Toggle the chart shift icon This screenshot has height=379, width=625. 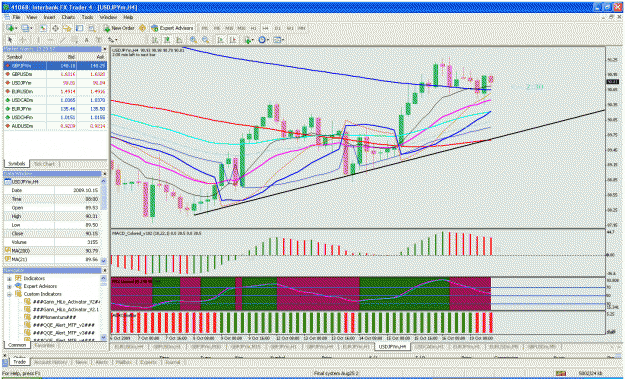pos(232,40)
